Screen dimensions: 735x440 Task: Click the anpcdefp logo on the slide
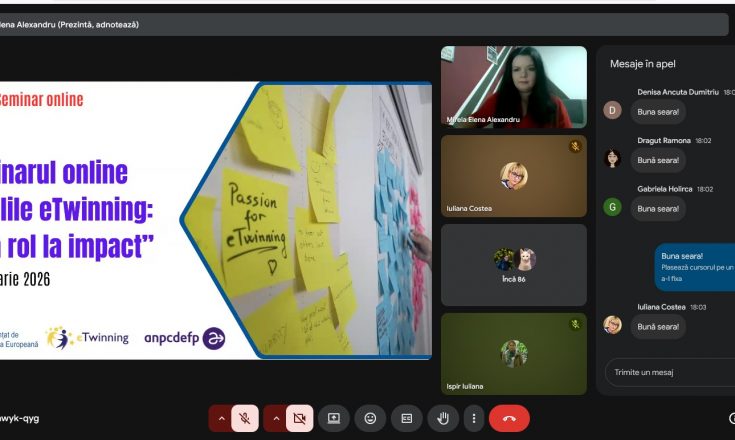pos(185,338)
